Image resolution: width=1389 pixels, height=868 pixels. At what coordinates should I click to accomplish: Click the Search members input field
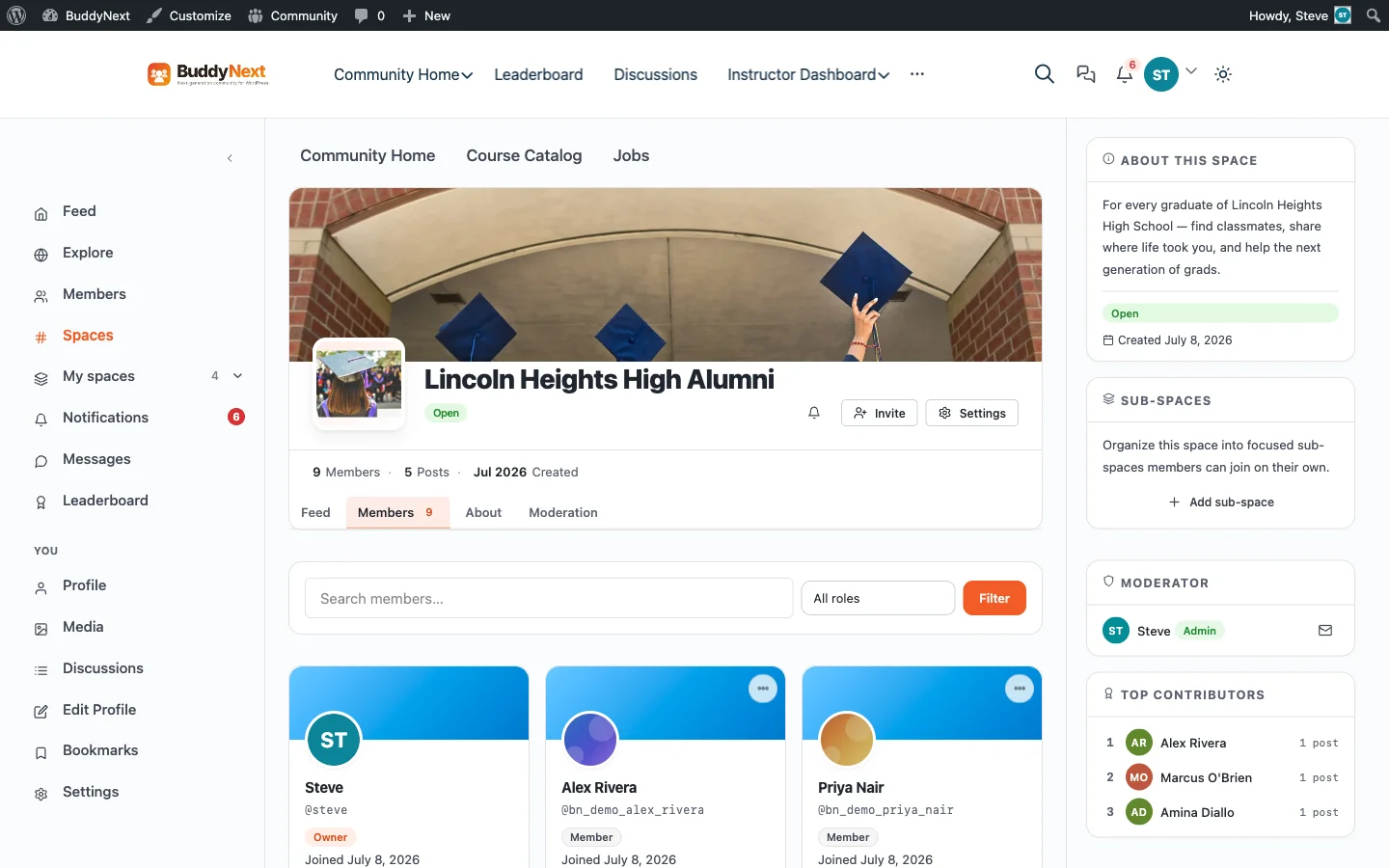coord(549,598)
